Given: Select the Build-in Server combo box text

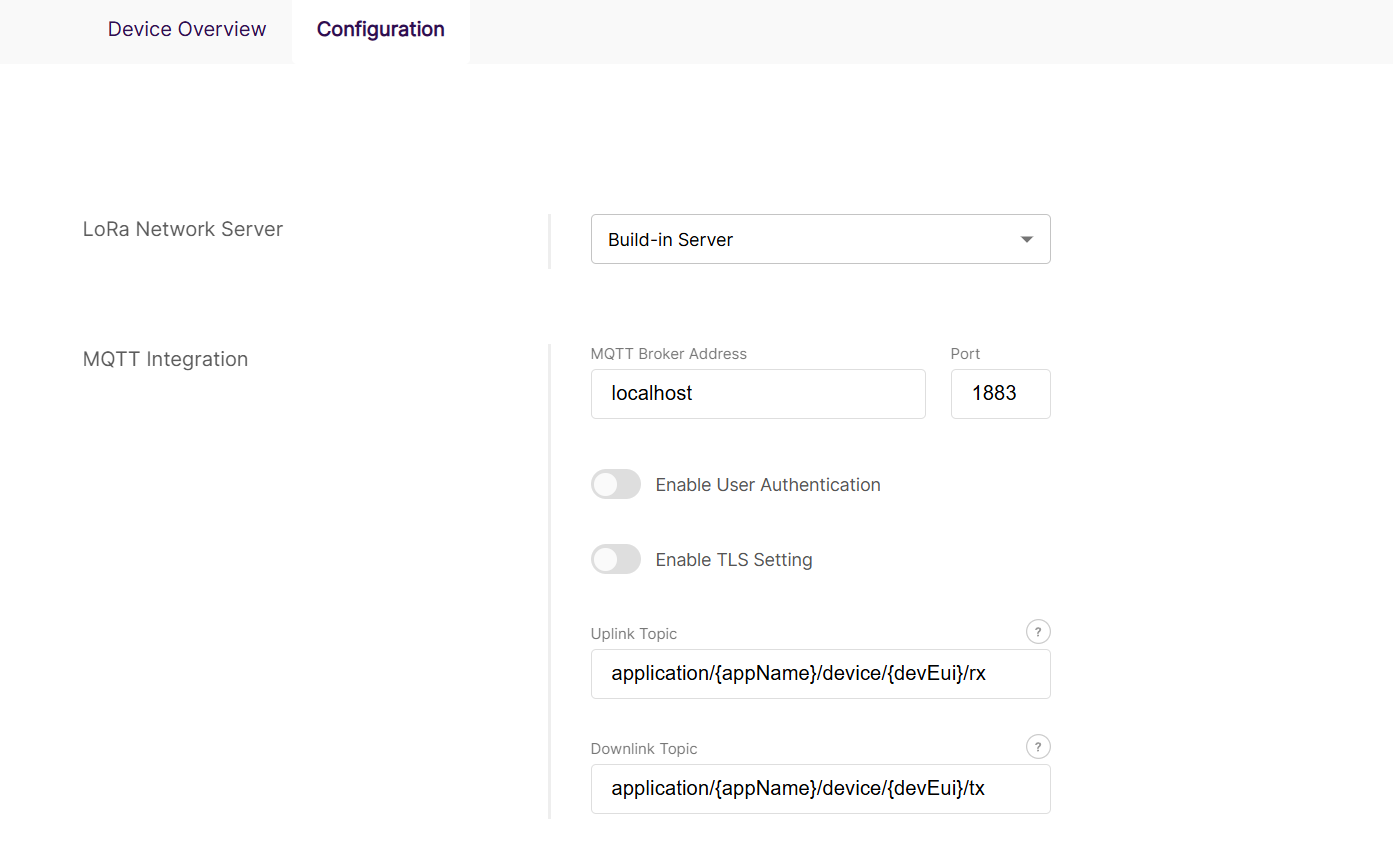Looking at the screenshot, I should point(671,240).
